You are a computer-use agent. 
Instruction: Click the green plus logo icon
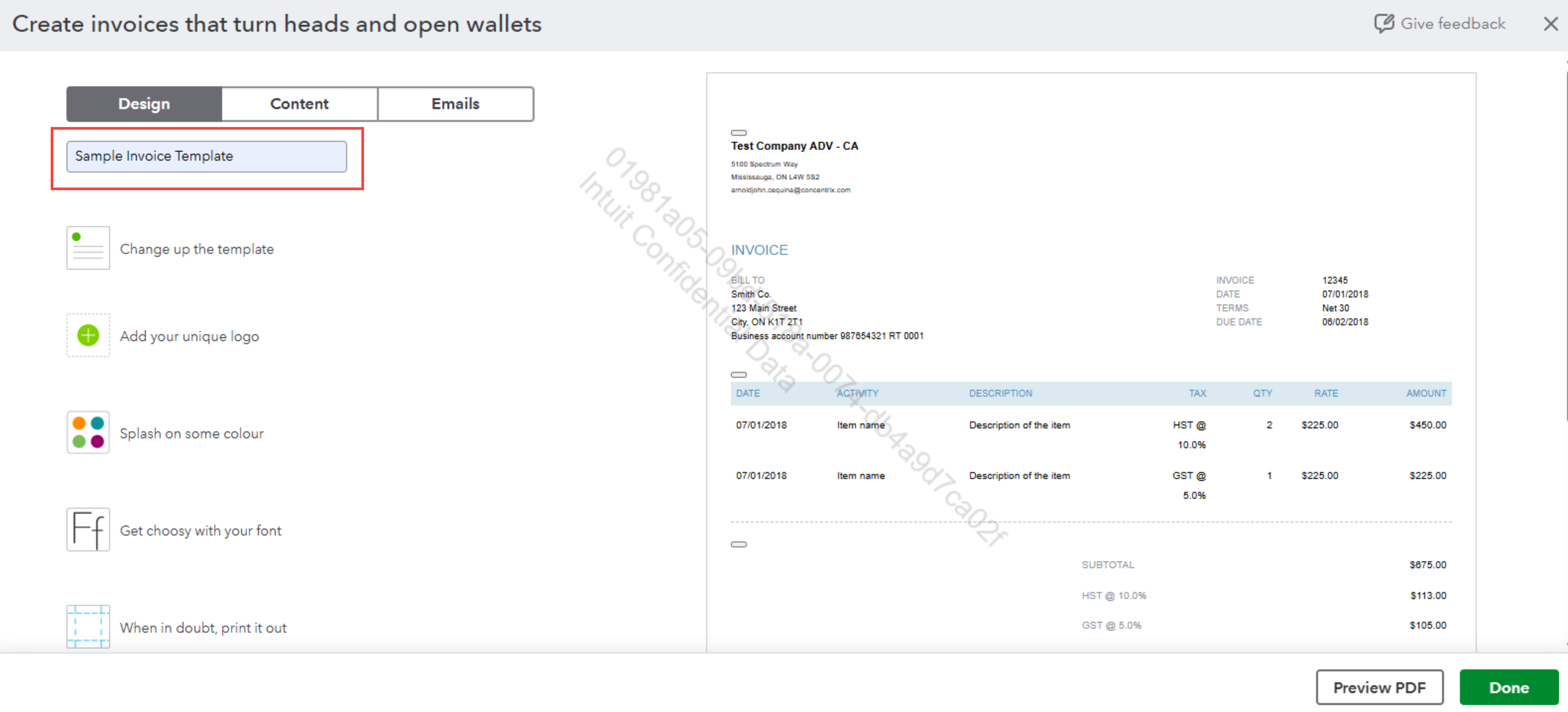[88, 335]
